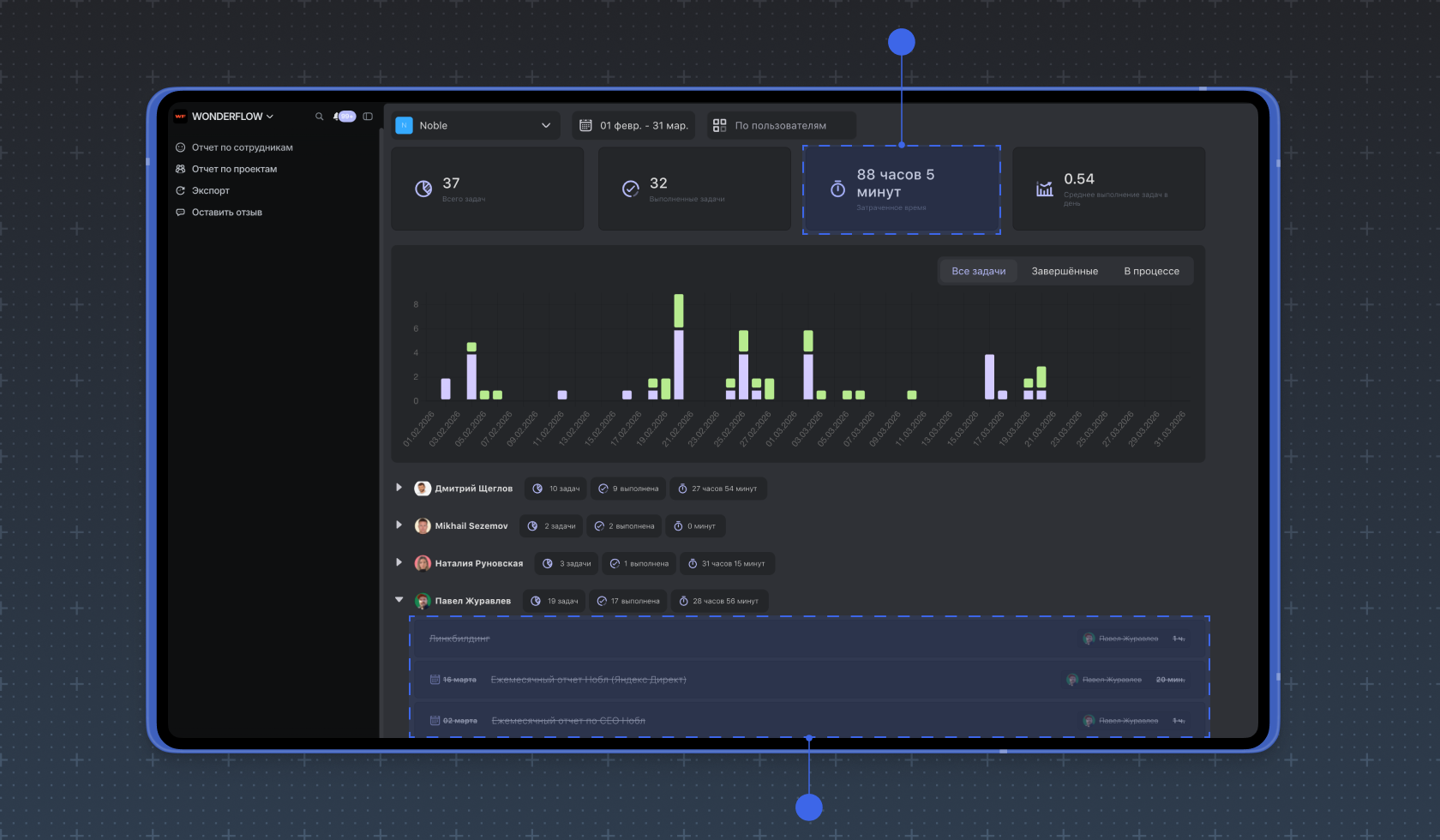Open Отчет по сотрудникам report
The height and width of the screenshot is (840, 1440).
click(242, 147)
